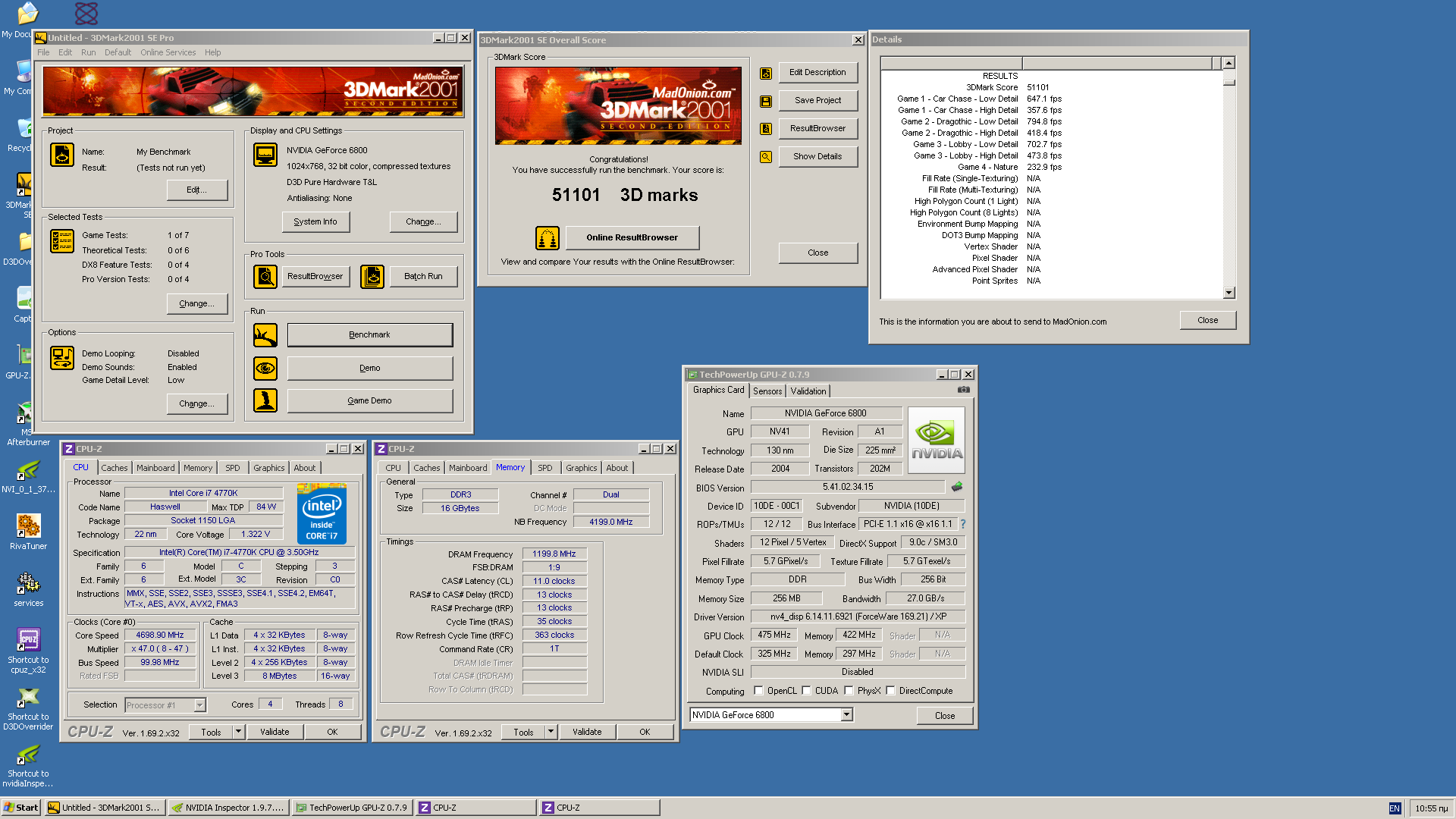Click the Core Speed 4698.90 MHz field
1456x819 pixels.
tap(160, 635)
